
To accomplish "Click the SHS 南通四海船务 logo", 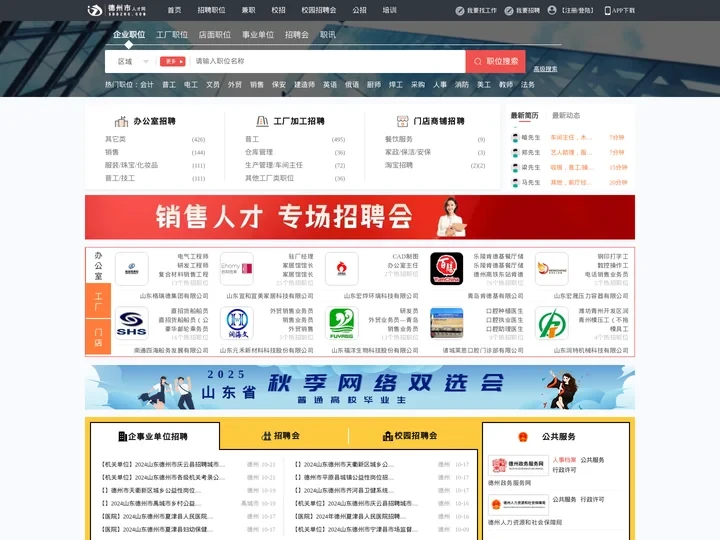I will coord(132,323).
